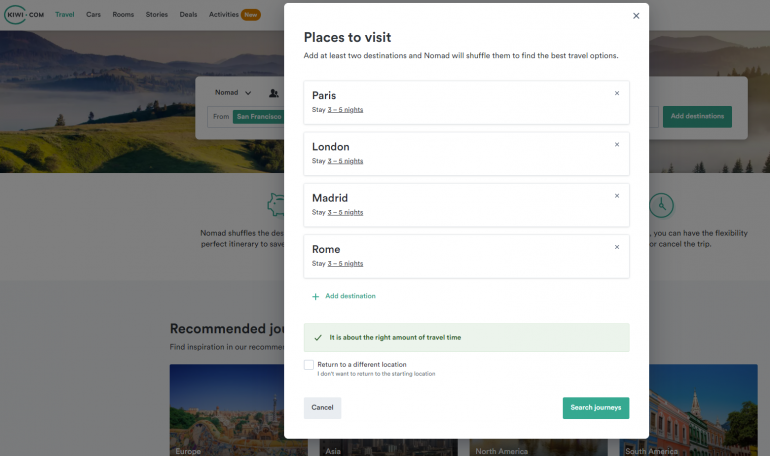Remove the Madrid destination

(x=617, y=196)
